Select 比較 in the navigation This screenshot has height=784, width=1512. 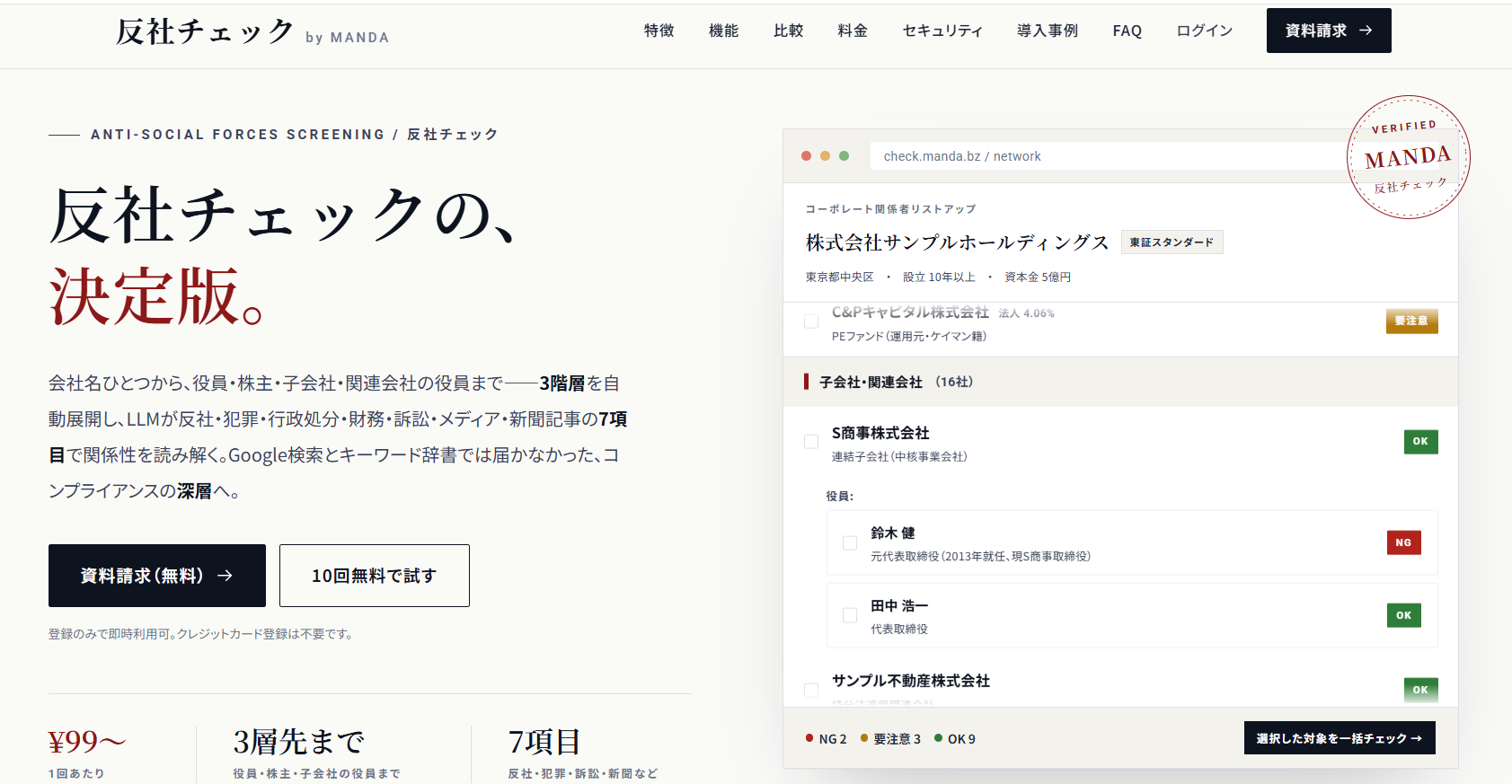(x=788, y=31)
